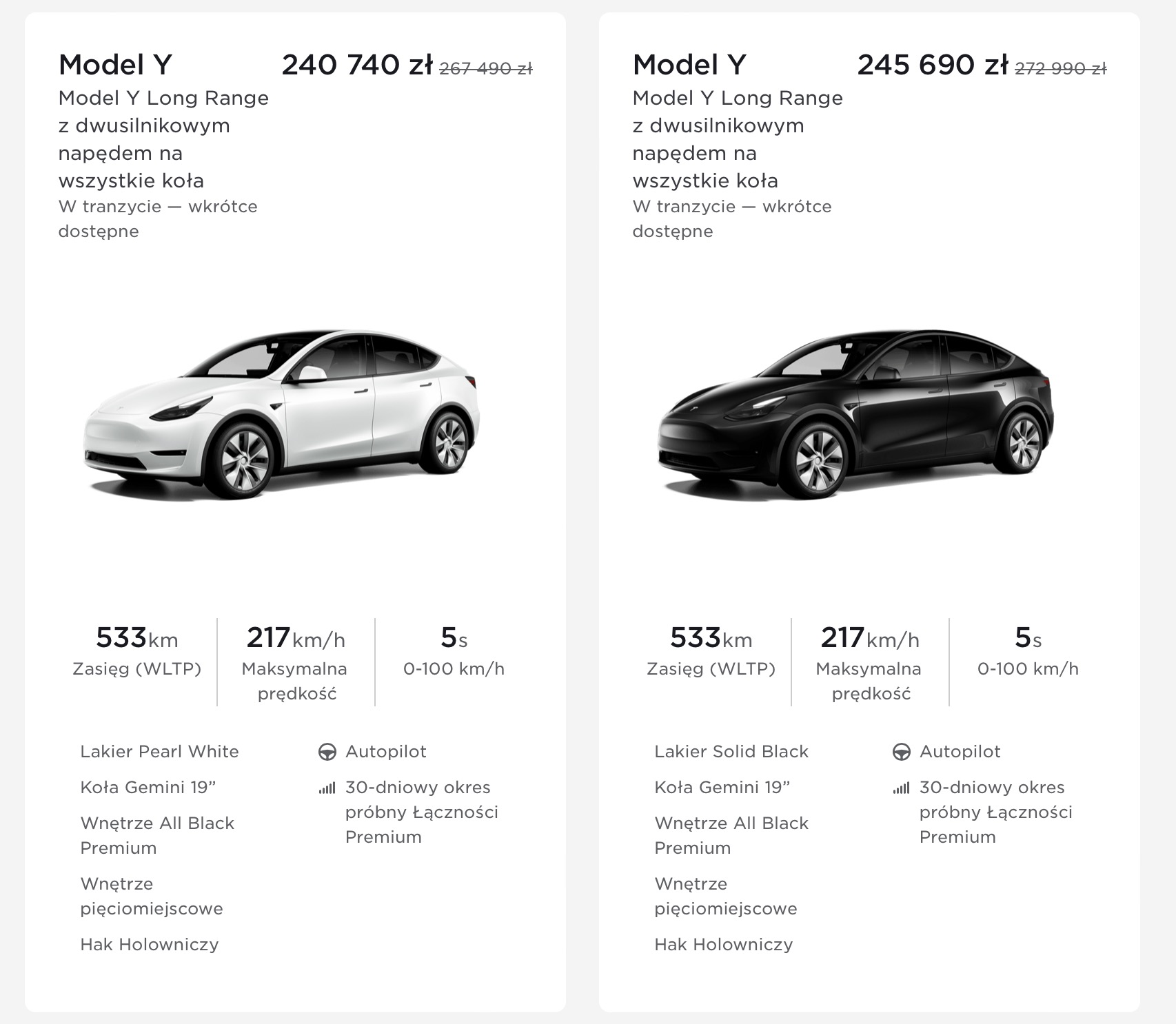Click Koła Gemini 19” on the white car card
1176x1024 pixels.
tap(148, 788)
